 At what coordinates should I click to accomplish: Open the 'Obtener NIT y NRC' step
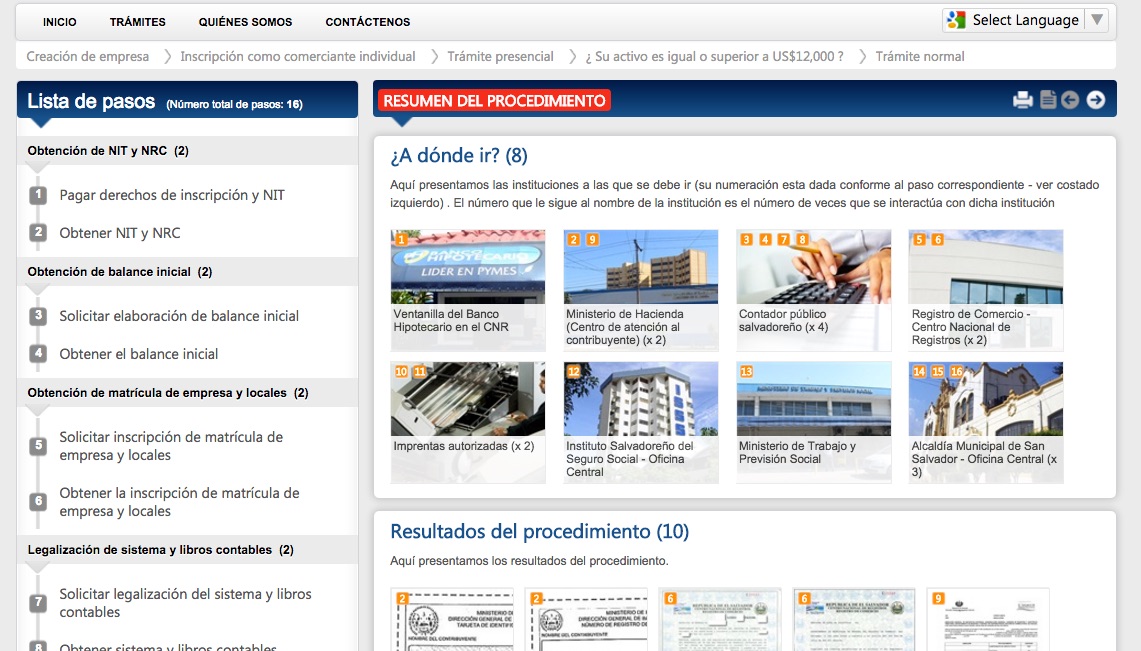(x=120, y=233)
